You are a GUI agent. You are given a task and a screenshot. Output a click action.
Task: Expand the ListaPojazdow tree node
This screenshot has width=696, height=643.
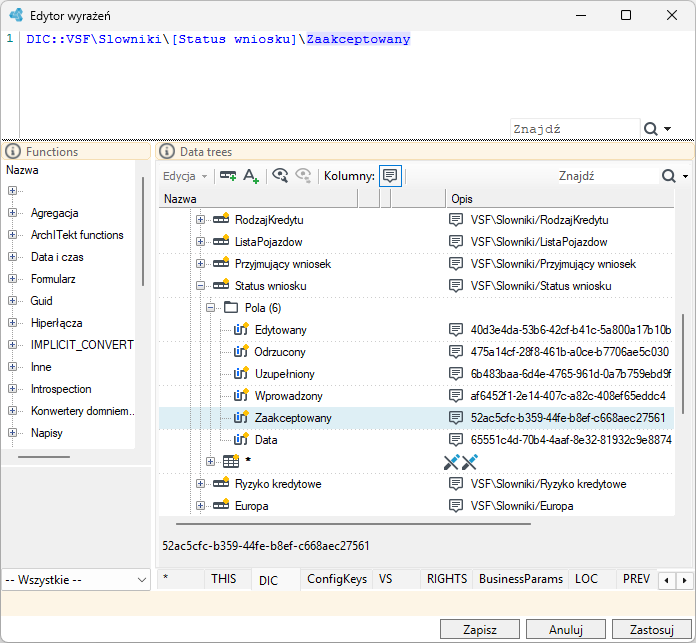point(201,242)
